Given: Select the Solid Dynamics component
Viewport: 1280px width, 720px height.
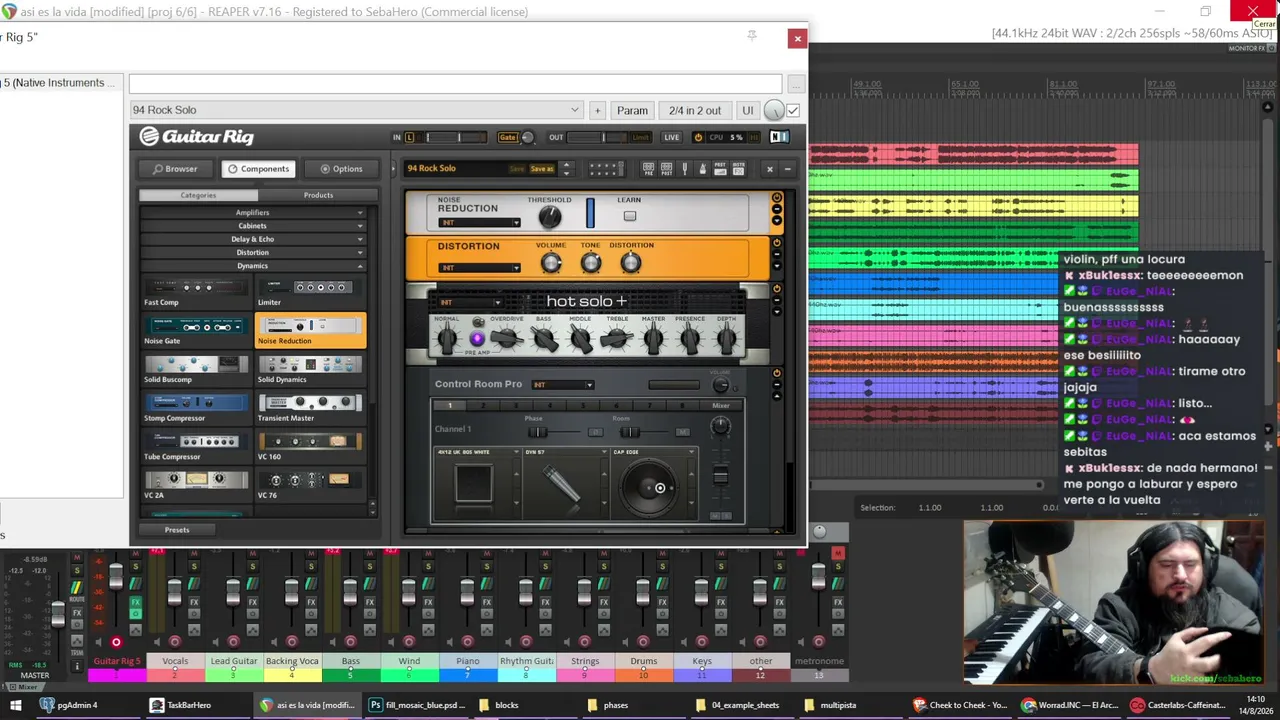Looking at the screenshot, I should [310, 370].
